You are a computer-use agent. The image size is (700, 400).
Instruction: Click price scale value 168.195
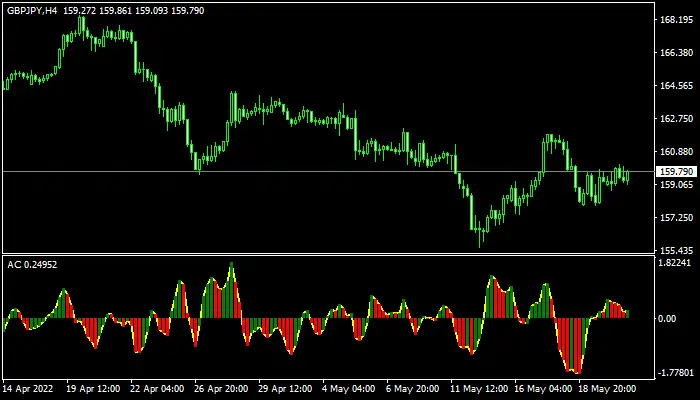[x=676, y=20]
